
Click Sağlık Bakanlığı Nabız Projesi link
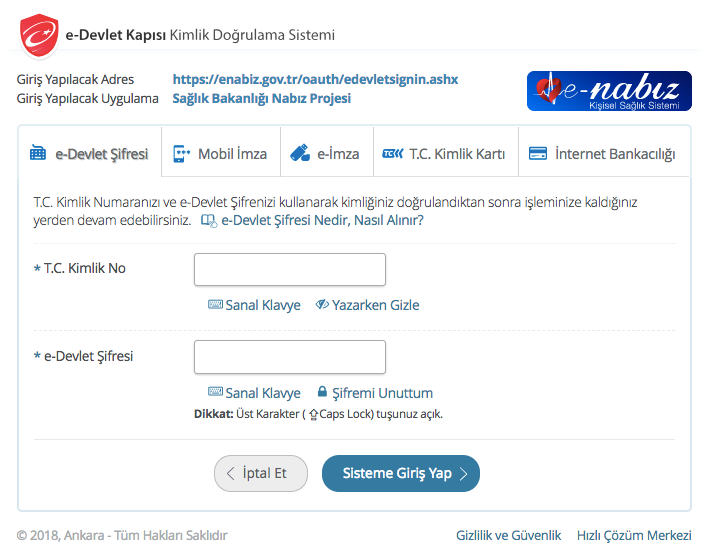click(261, 98)
